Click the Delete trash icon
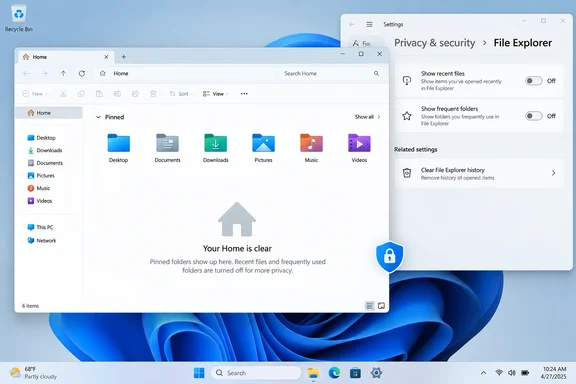The image size is (576, 384). [x=153, y=94]
